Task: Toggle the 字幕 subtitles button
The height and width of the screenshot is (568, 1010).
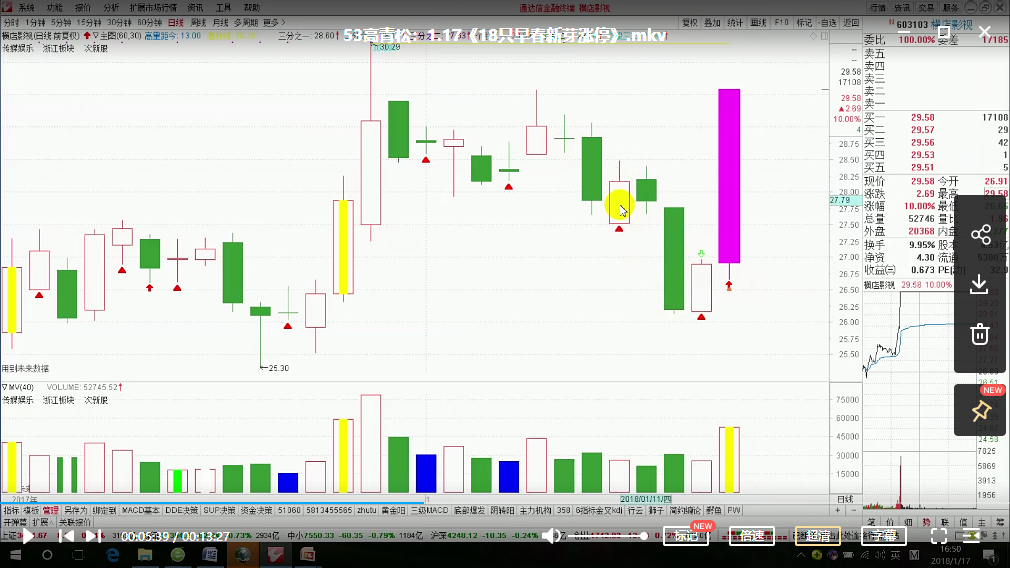Action: (x=882, y=536)
